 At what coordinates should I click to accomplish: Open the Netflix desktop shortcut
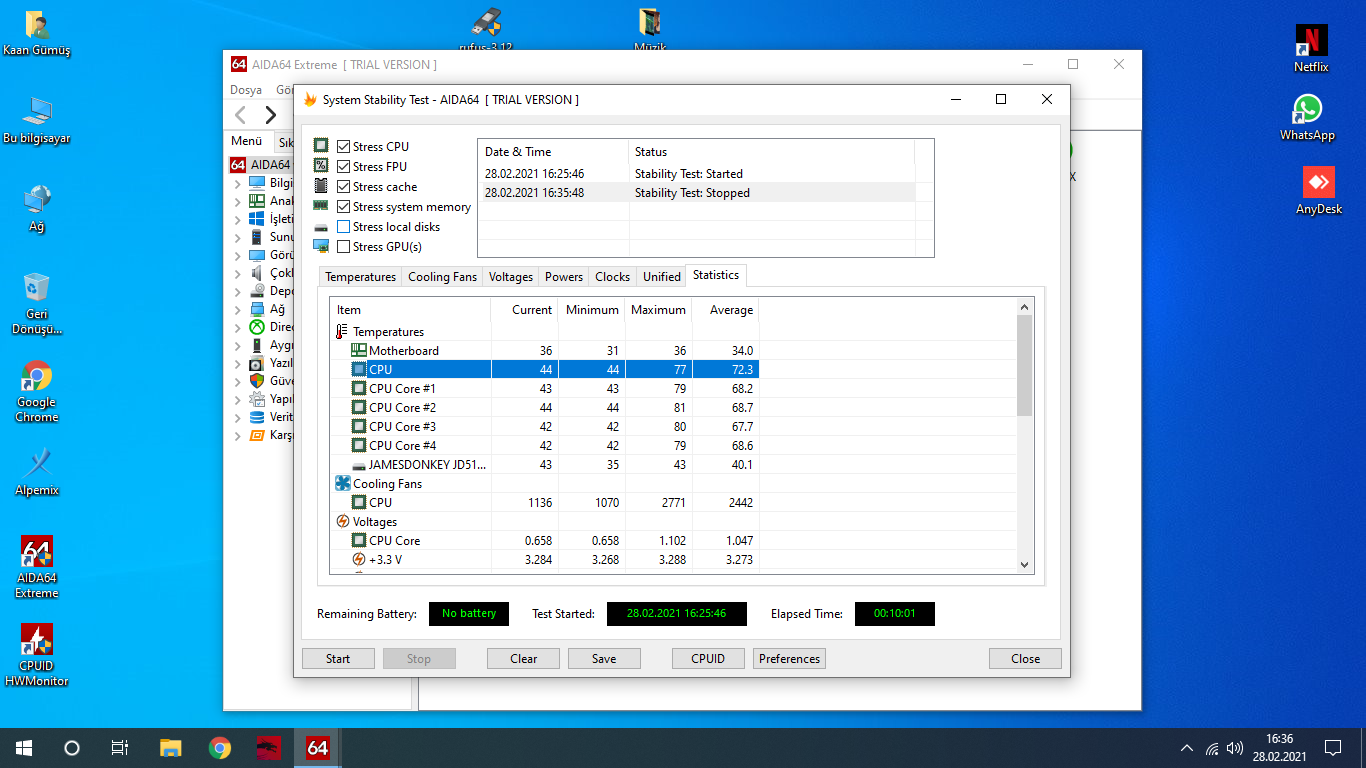[1311, 48]
